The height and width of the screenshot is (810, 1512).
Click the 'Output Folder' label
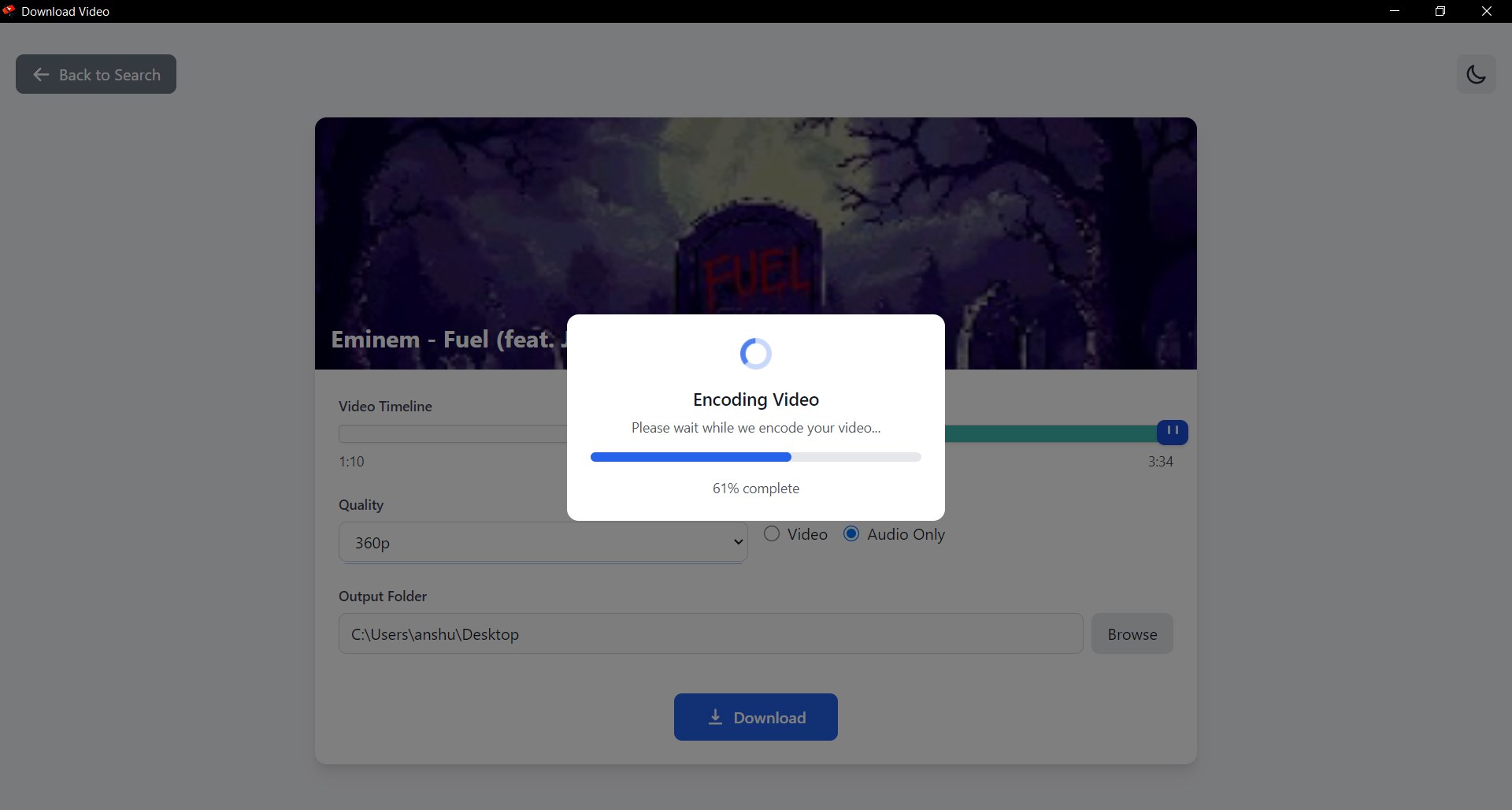[x=383, y=596]
